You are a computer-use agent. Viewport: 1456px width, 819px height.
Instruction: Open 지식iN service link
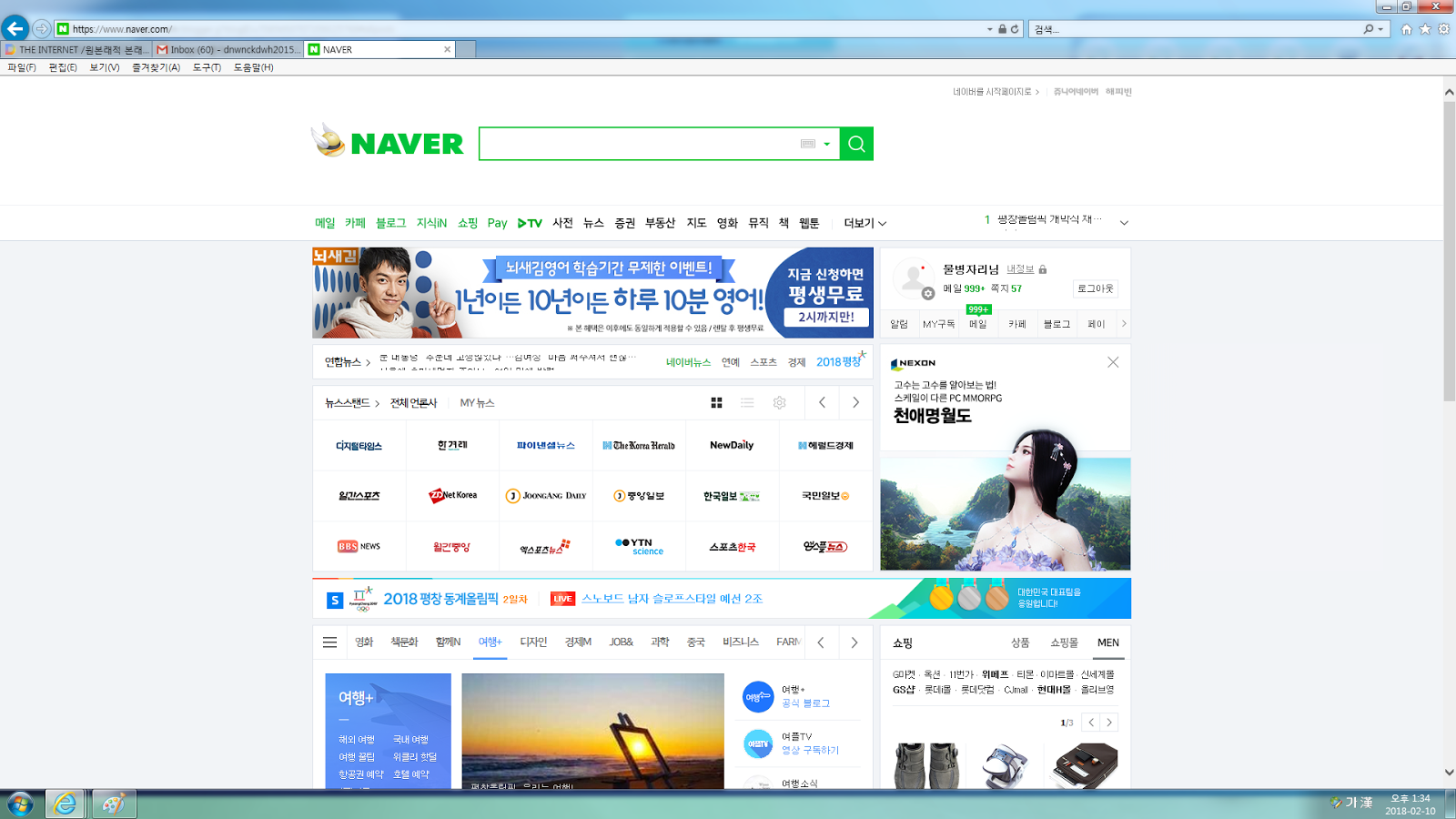click(431, 223)
